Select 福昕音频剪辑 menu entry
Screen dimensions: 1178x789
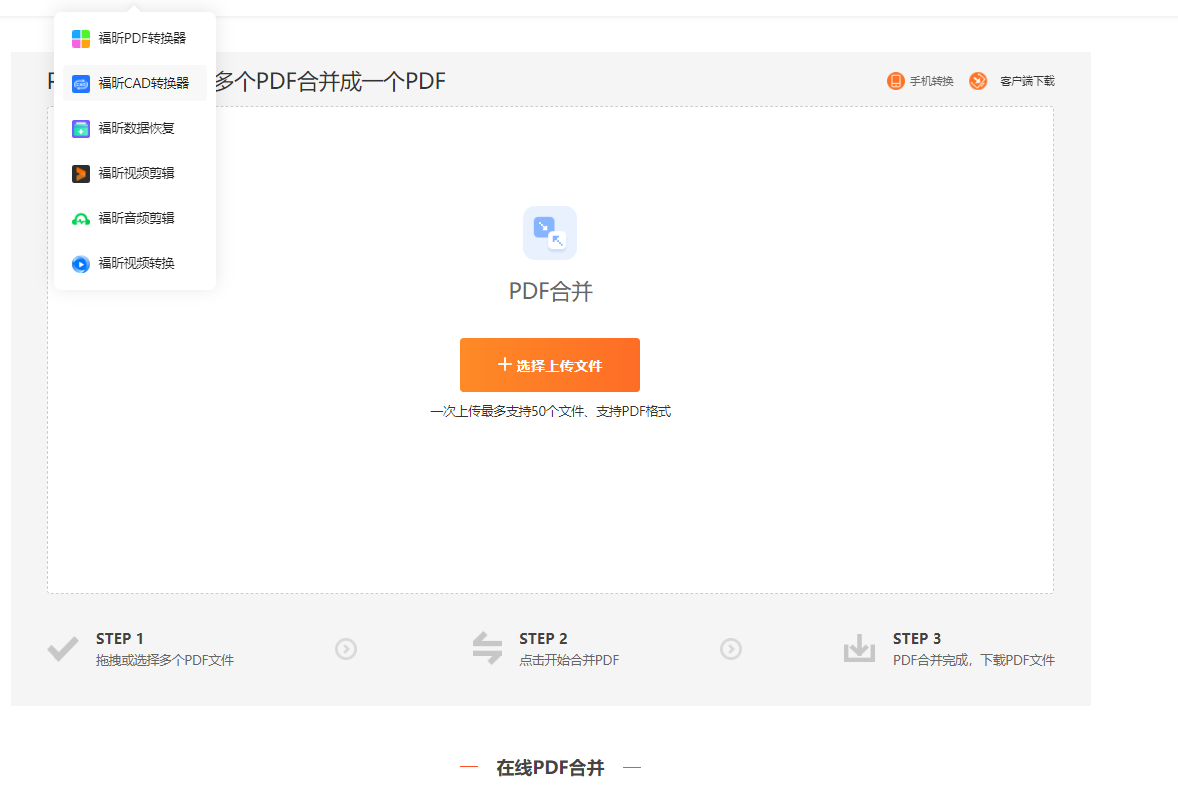(x=134, y=219)
